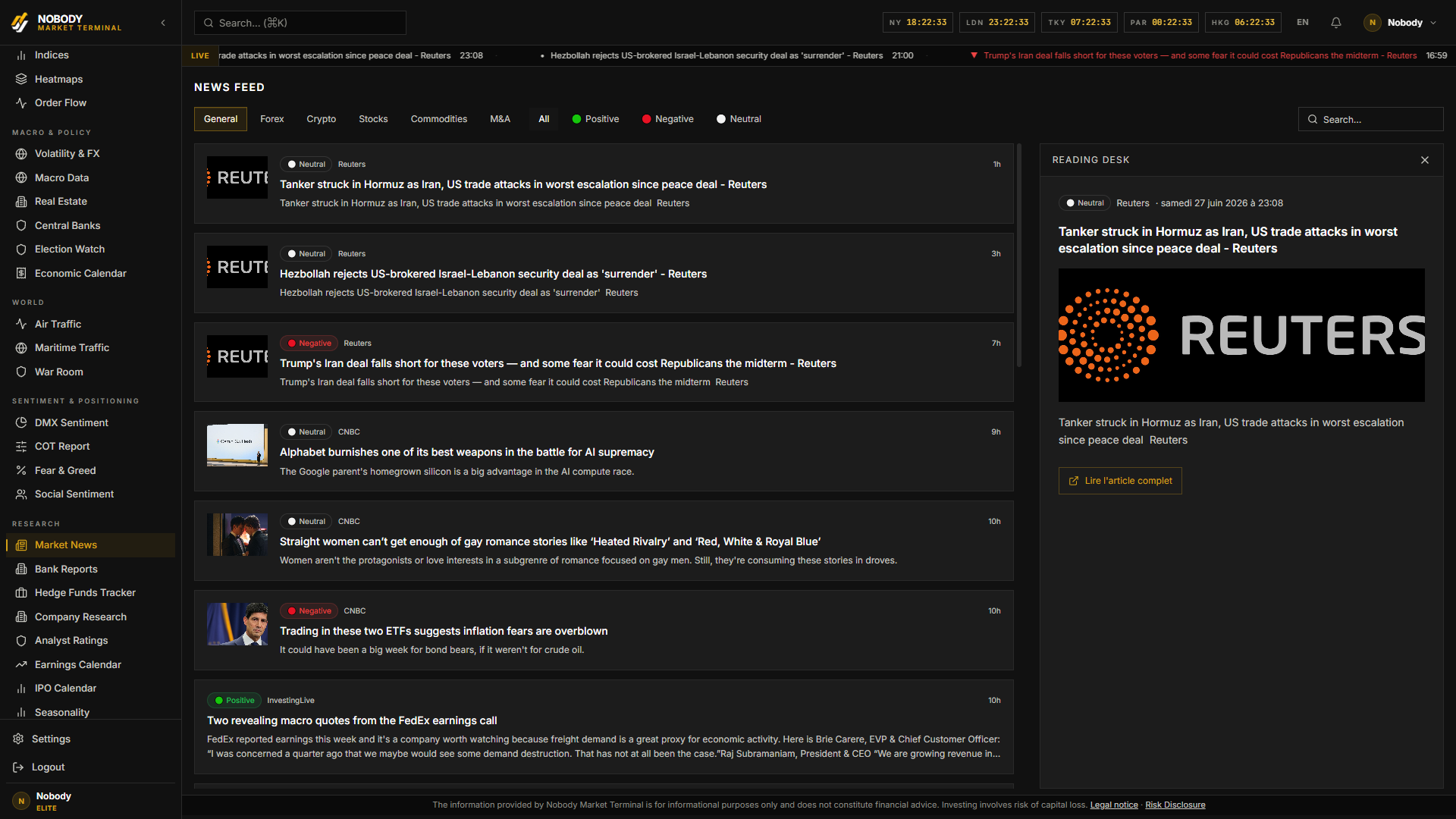Switch to the Crypto news tab
The width and height of the screenshot is (1456, 819).
322,119
